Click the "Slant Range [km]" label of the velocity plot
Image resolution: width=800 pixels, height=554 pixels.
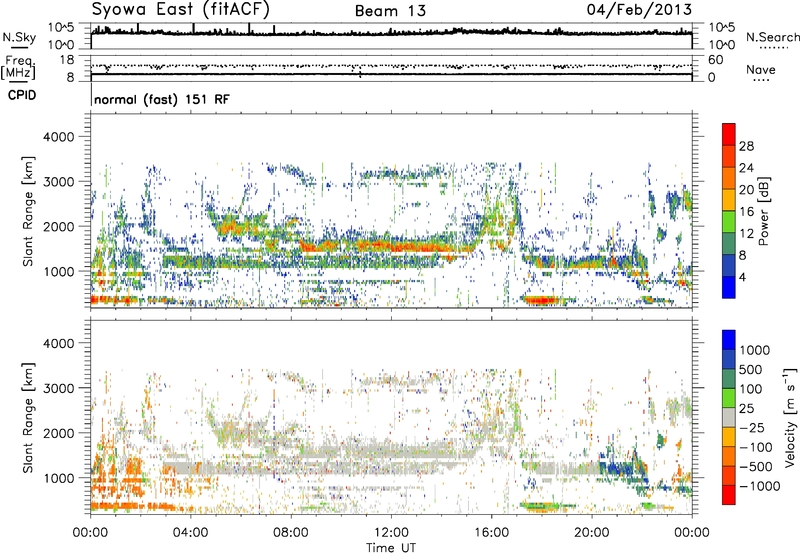click(x=28, y=417)
